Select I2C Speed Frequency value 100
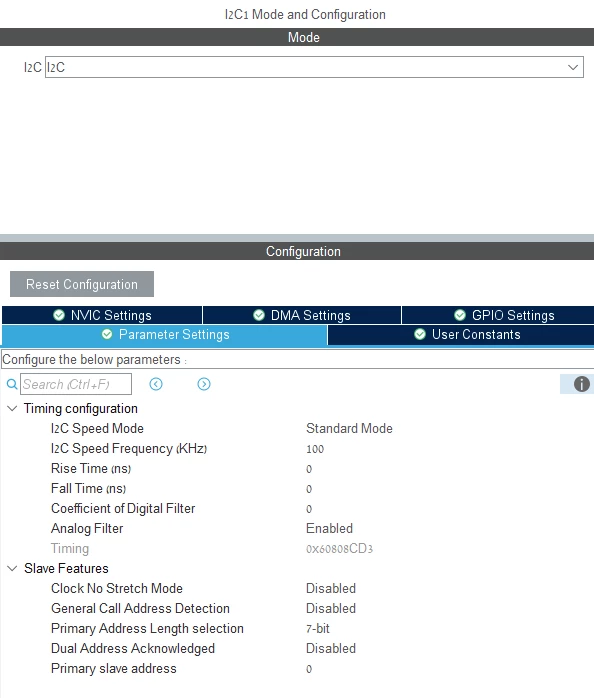The height and width of the screenshot is (698, 594). pyautogui.click(x=315, y=449)
